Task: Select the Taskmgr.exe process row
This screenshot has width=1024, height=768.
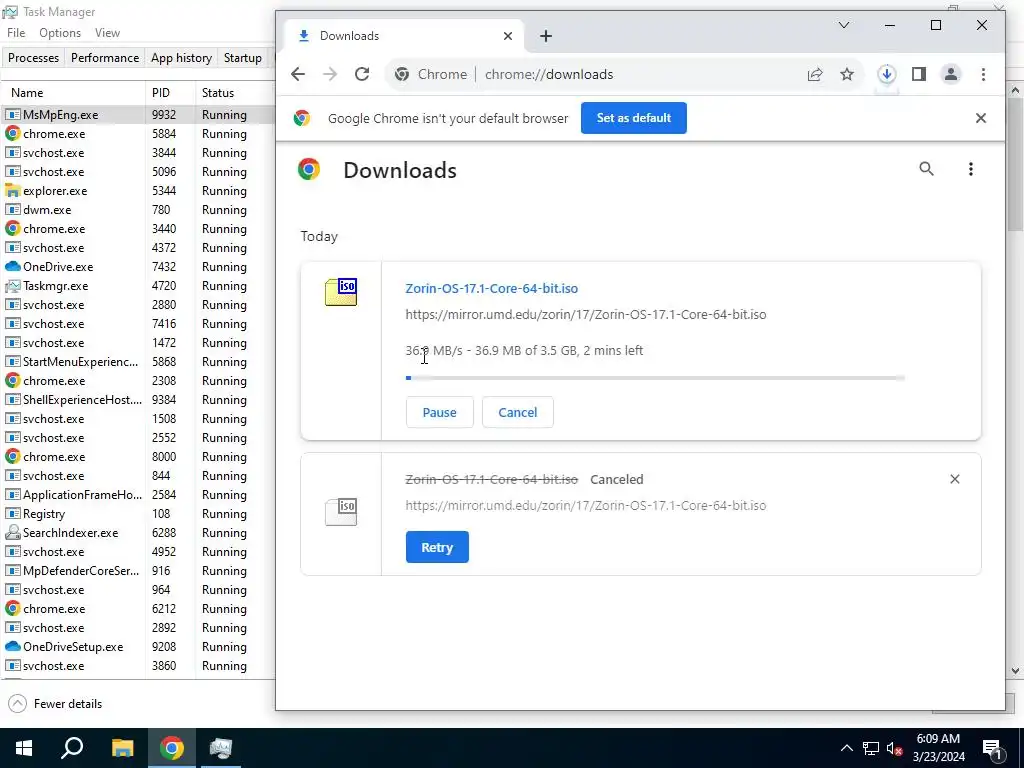Action: point(138,286)
